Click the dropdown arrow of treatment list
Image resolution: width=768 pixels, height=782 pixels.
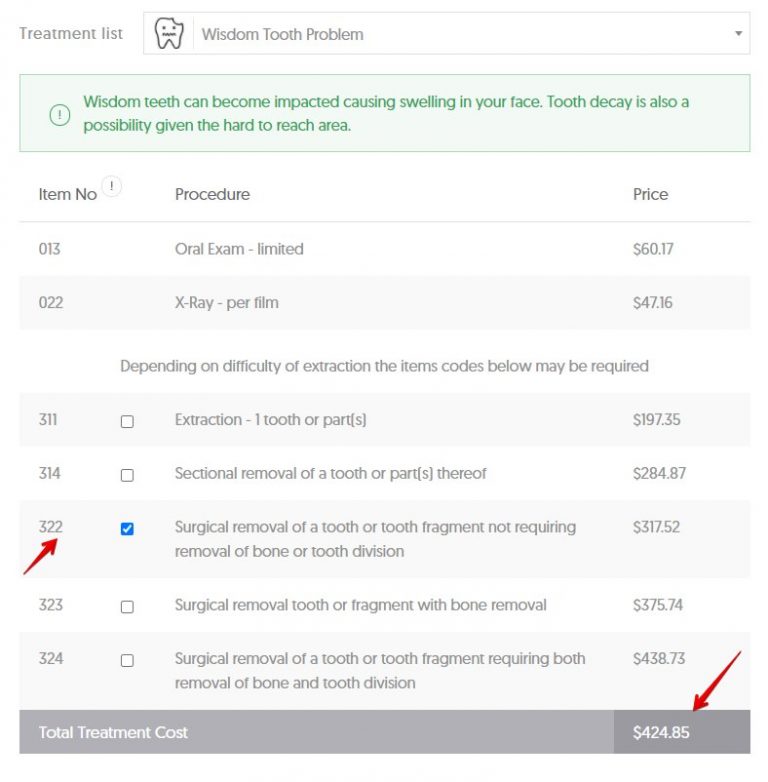[738, 34]
